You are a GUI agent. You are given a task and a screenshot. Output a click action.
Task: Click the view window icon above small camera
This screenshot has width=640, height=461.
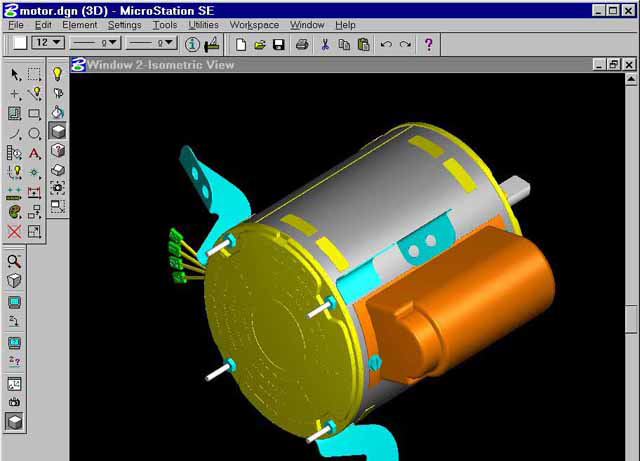click(14, 383)
